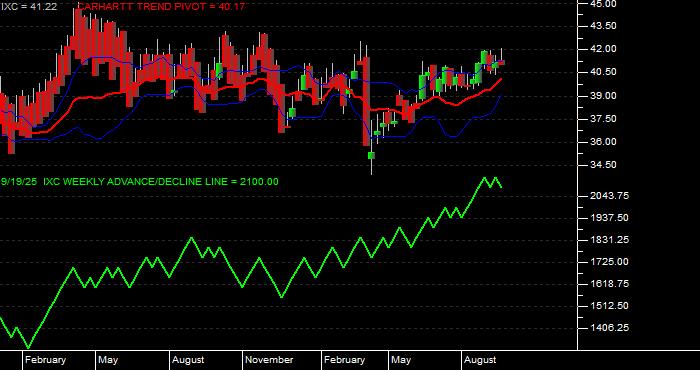Click the first May label on the time axis

coord(108,360)
